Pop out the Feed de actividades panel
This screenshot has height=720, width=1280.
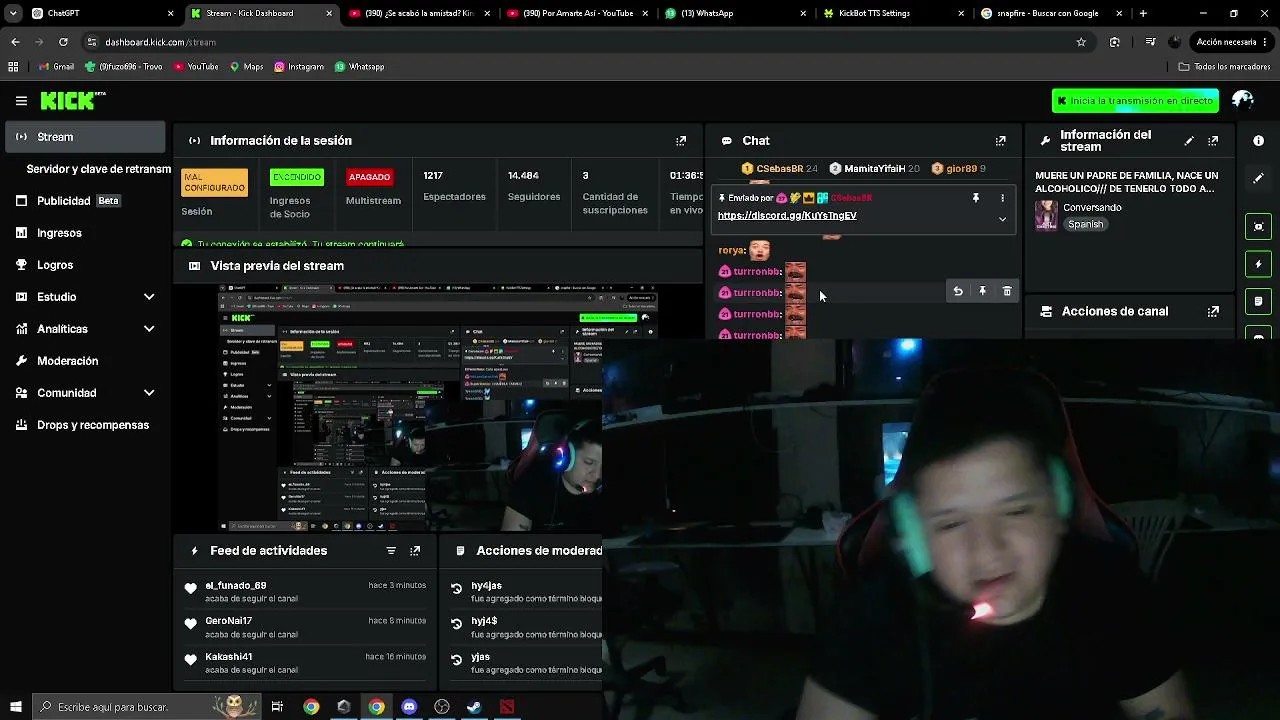coord(415,551)
